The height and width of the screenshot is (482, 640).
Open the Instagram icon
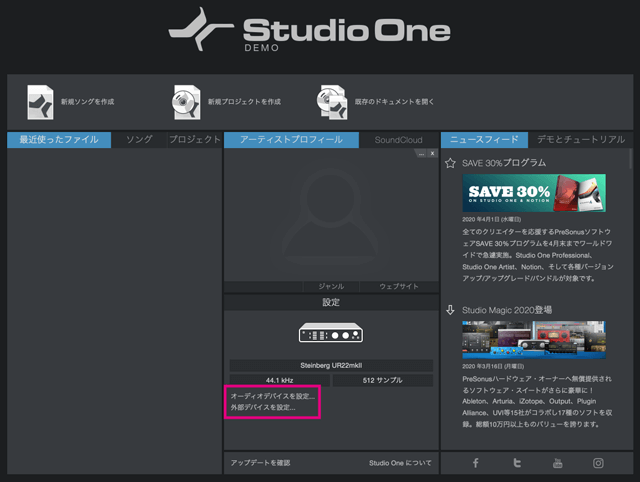point(598,463)
